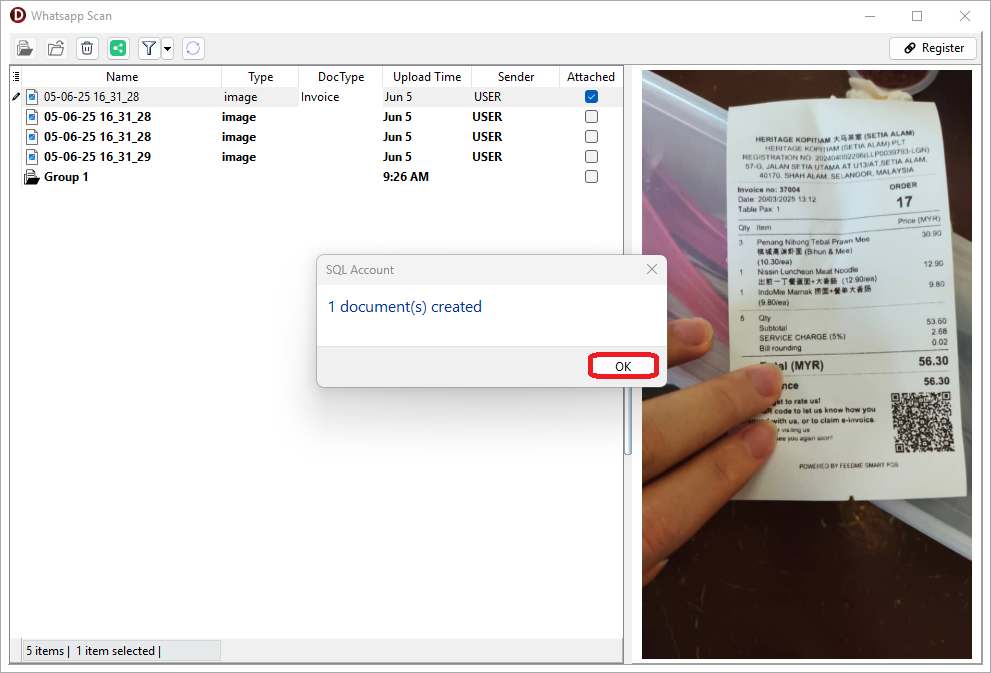Click the image file icon of Invoice row
This screenshot has height=673, width=991.
click(32, 97)
